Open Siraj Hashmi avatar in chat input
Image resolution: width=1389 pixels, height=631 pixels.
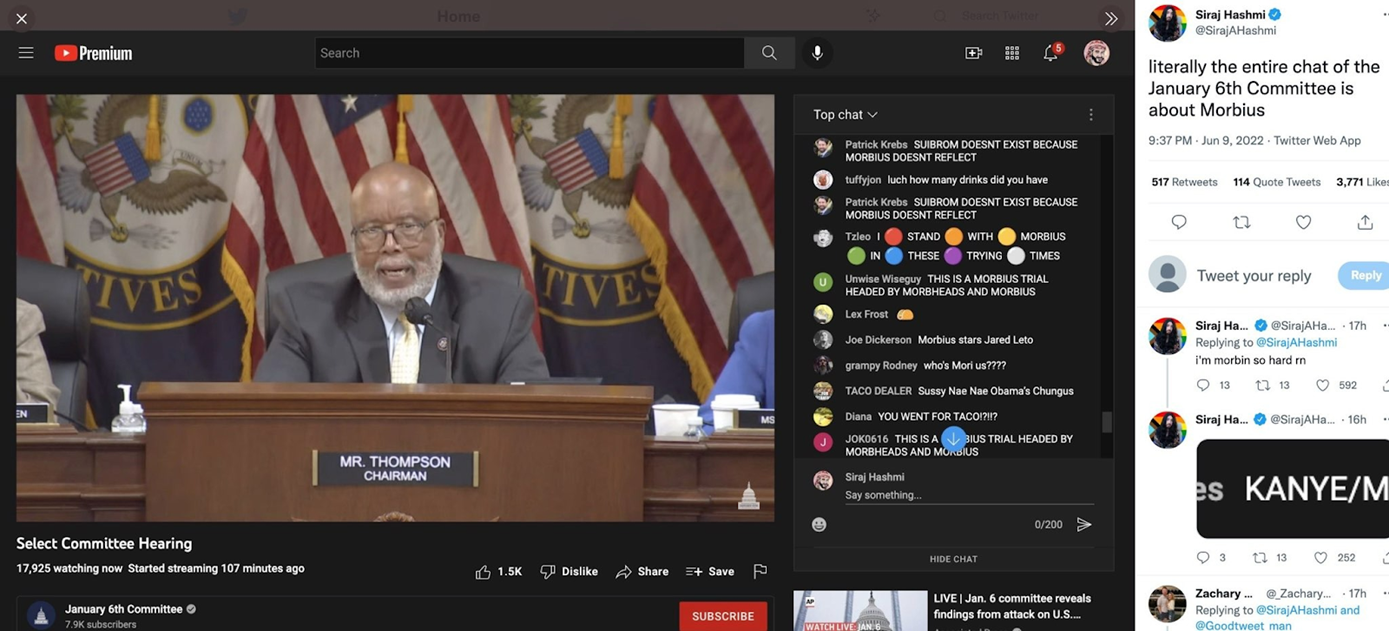(x=823, y=480)
